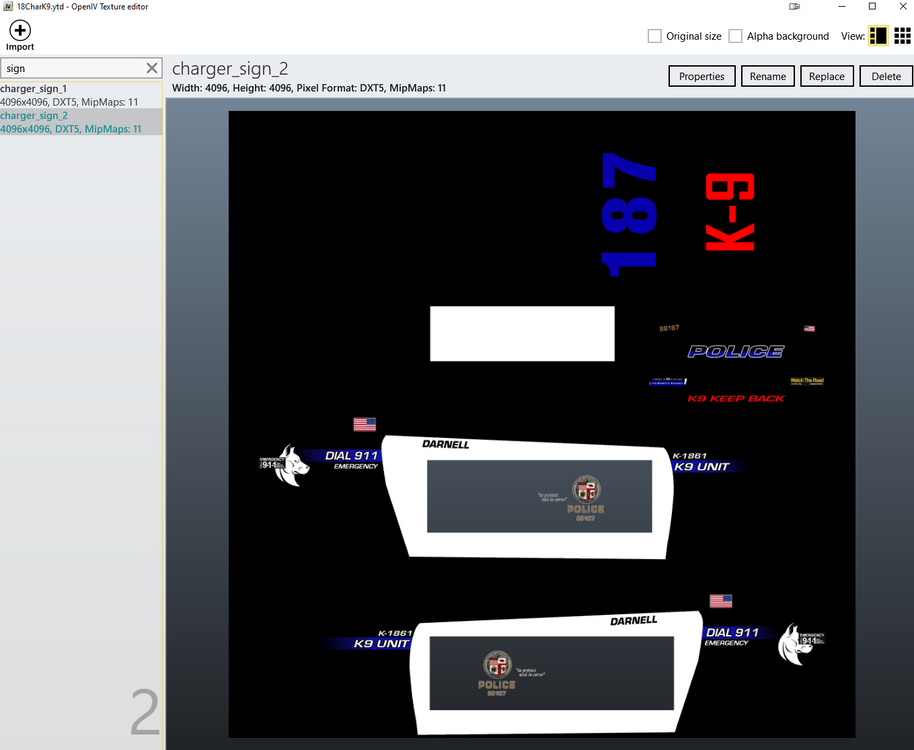Enable the Original size checkbox

(655, 36)
